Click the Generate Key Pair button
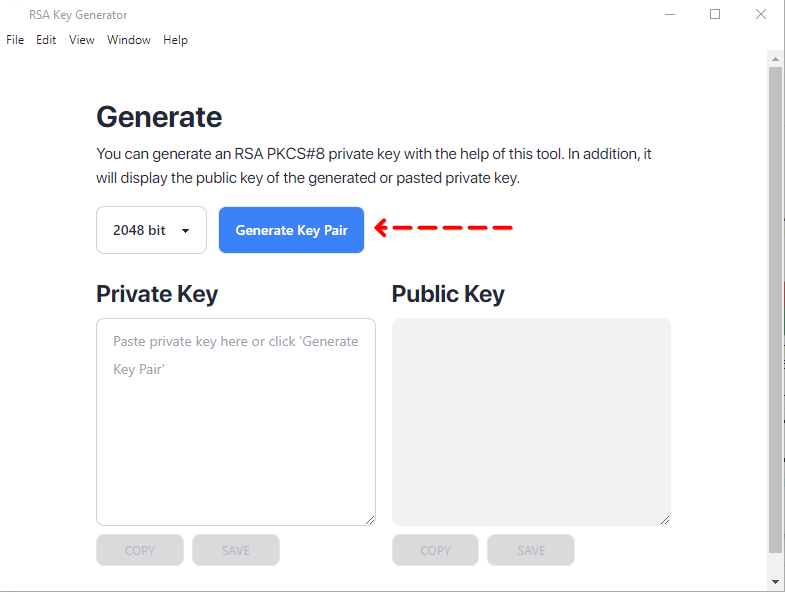785x592 pixels. tap(291, 230)
